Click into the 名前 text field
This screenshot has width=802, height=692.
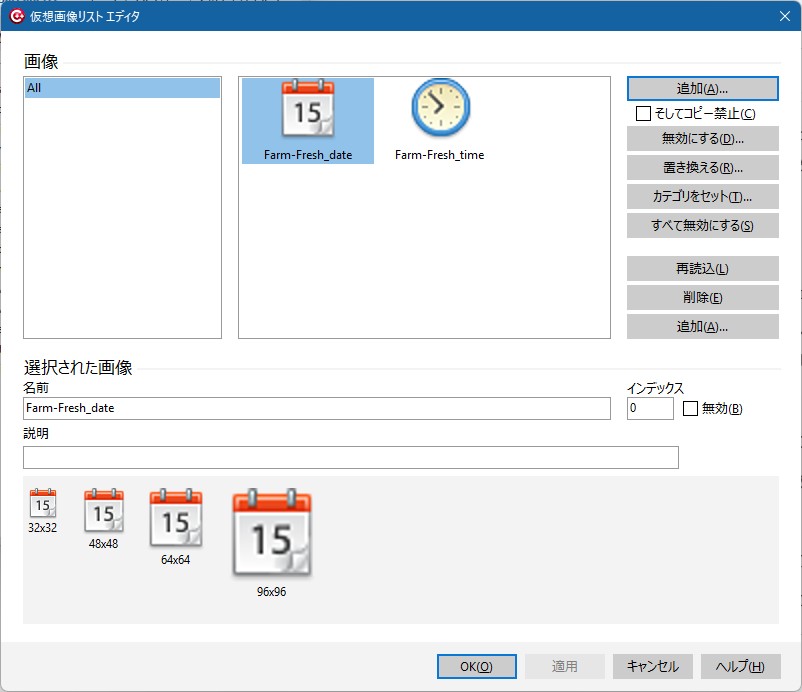click(x=316, y=408)
